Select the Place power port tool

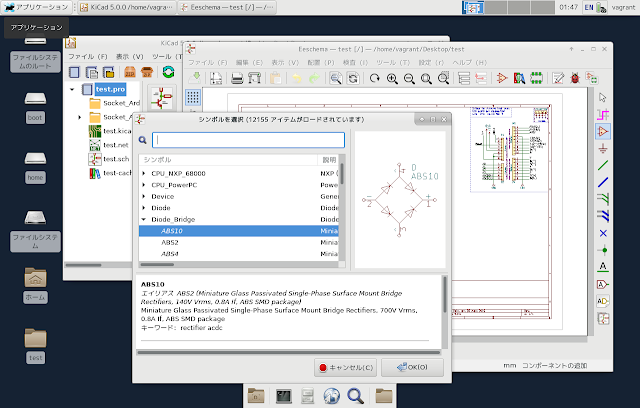click(603, 149)
